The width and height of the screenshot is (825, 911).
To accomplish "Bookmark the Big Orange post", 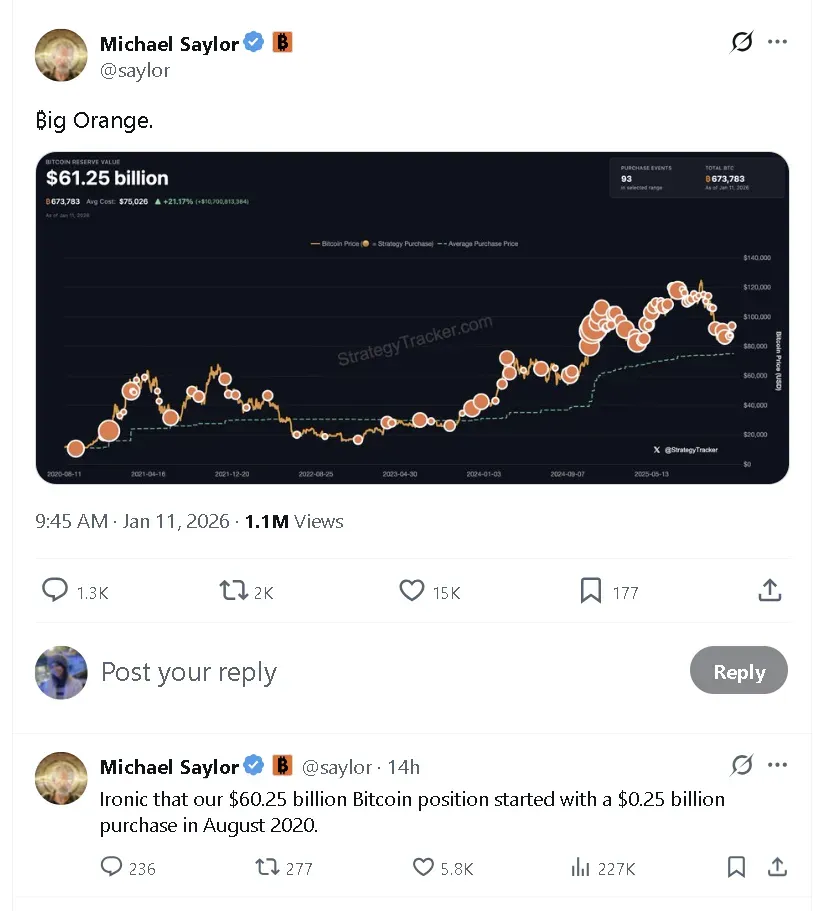I will [x=590, y=591].
